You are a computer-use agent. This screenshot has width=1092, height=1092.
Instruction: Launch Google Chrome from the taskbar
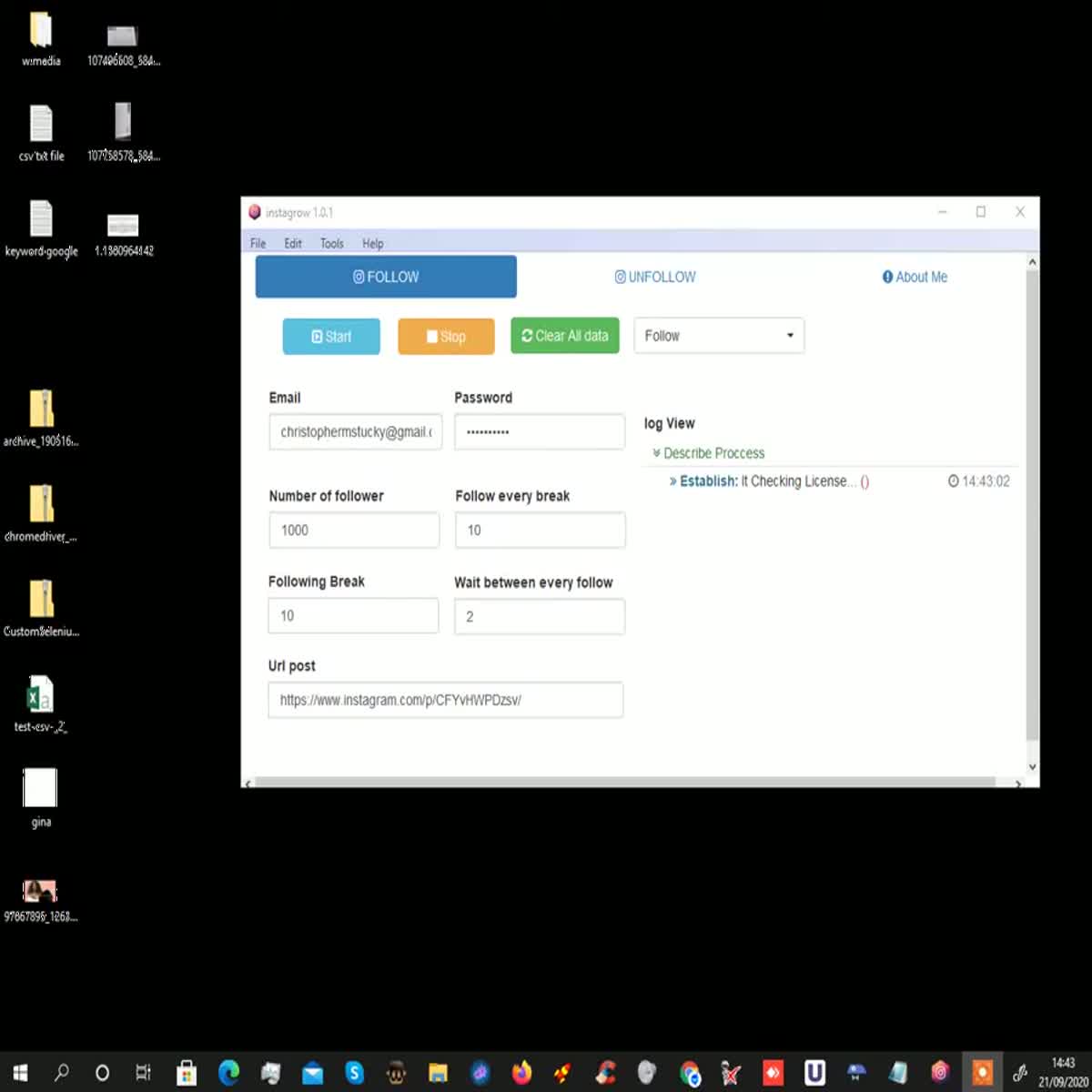pyautogui.click(x=690, y=1073)
